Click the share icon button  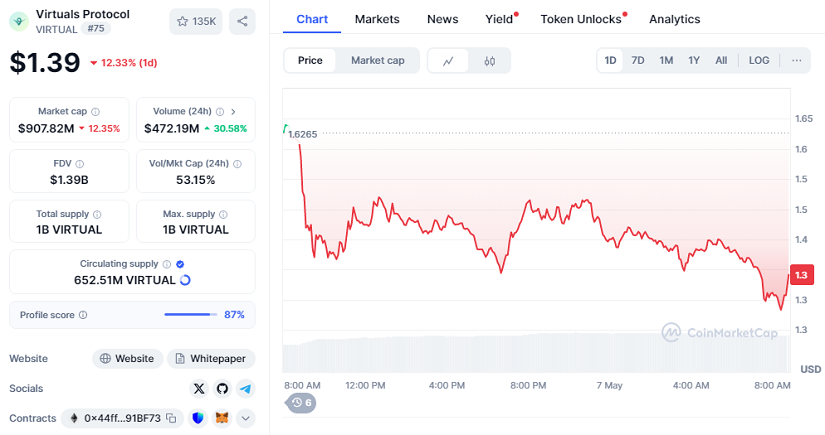click(x=242, y=21)
